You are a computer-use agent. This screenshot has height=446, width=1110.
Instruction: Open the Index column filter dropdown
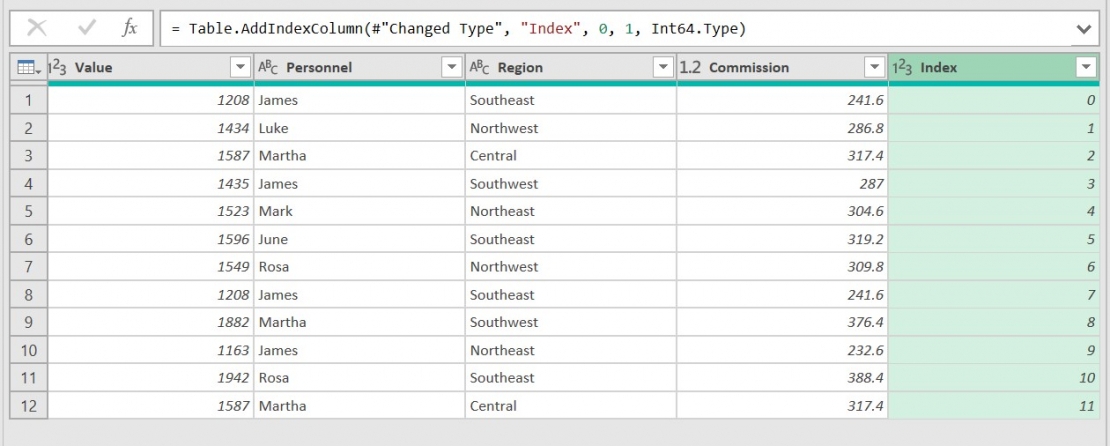1086,67
